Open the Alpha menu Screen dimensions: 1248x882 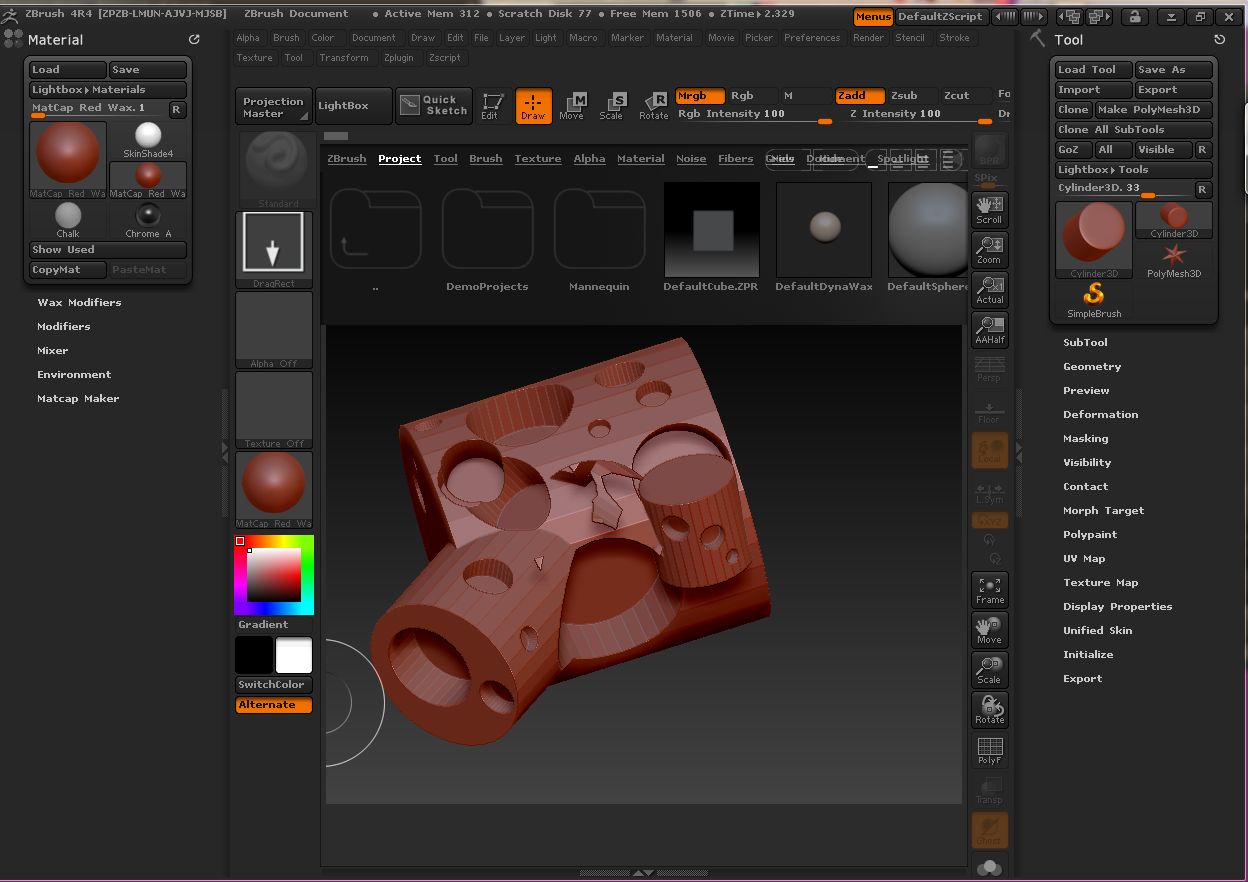248,38
